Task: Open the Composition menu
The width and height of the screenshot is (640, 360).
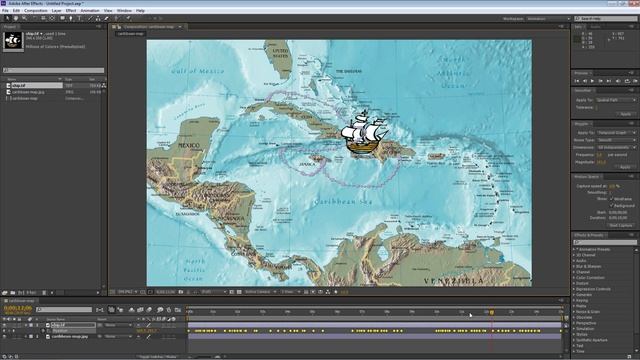Action: coord(36,11)
